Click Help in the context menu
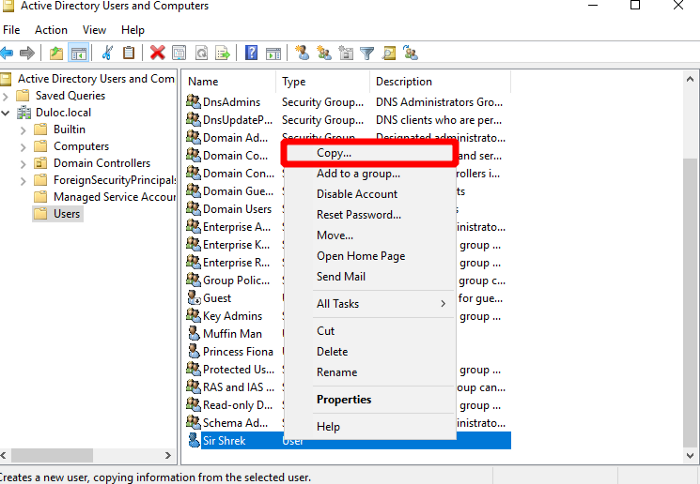The image size is (700, 484). [370, 426]
